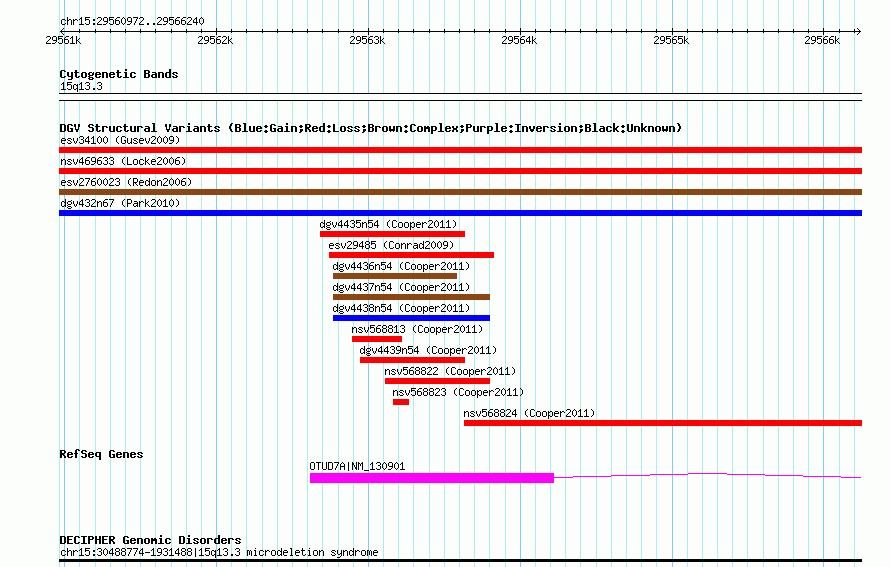Click the magenta OTUD7A exon block
The width and height of the screenshot is (890, 567).
point(432,478)
